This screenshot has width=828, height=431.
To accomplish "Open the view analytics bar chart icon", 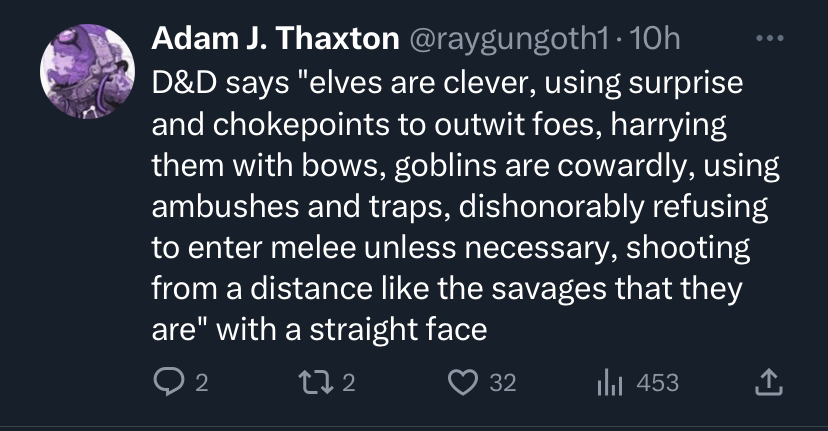I will point(610,382).
